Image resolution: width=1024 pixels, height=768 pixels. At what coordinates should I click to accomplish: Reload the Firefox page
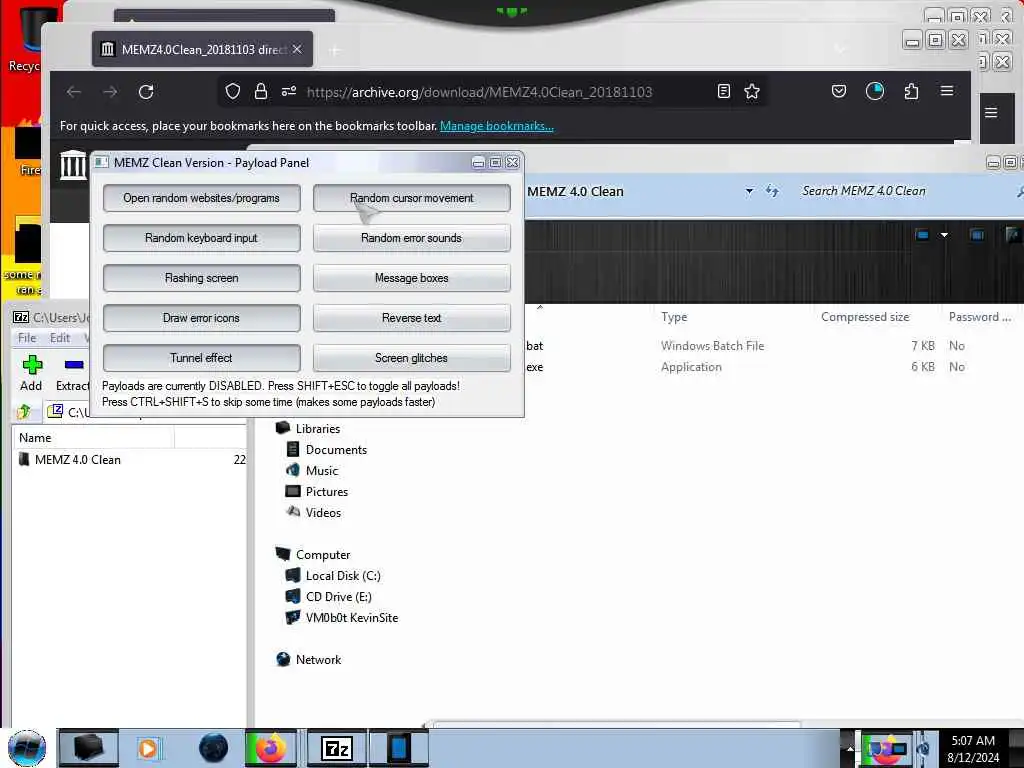click(146, 91)
